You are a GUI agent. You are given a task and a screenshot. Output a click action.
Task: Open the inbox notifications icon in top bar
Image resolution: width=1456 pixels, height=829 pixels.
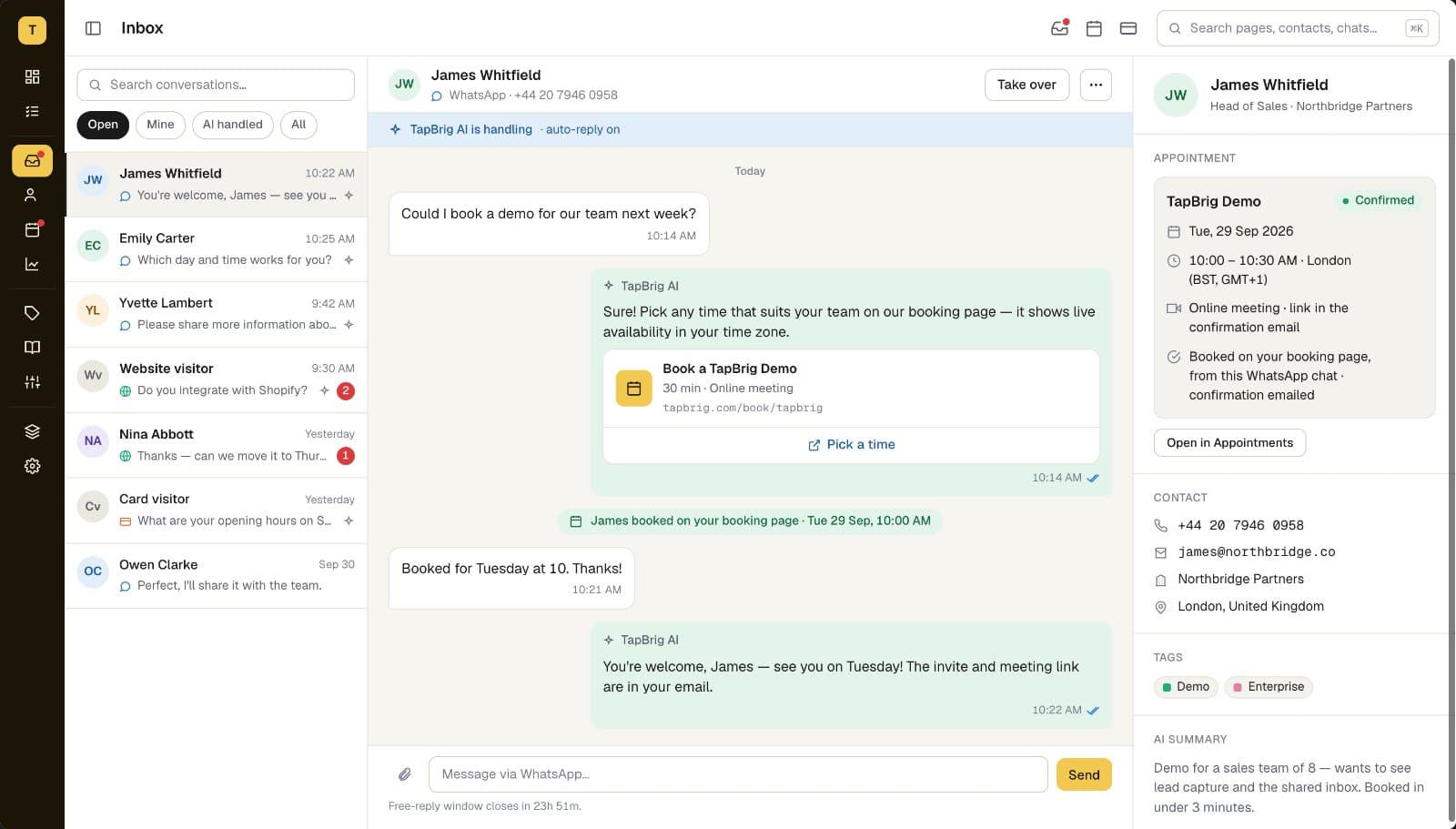coord(1059,28)
